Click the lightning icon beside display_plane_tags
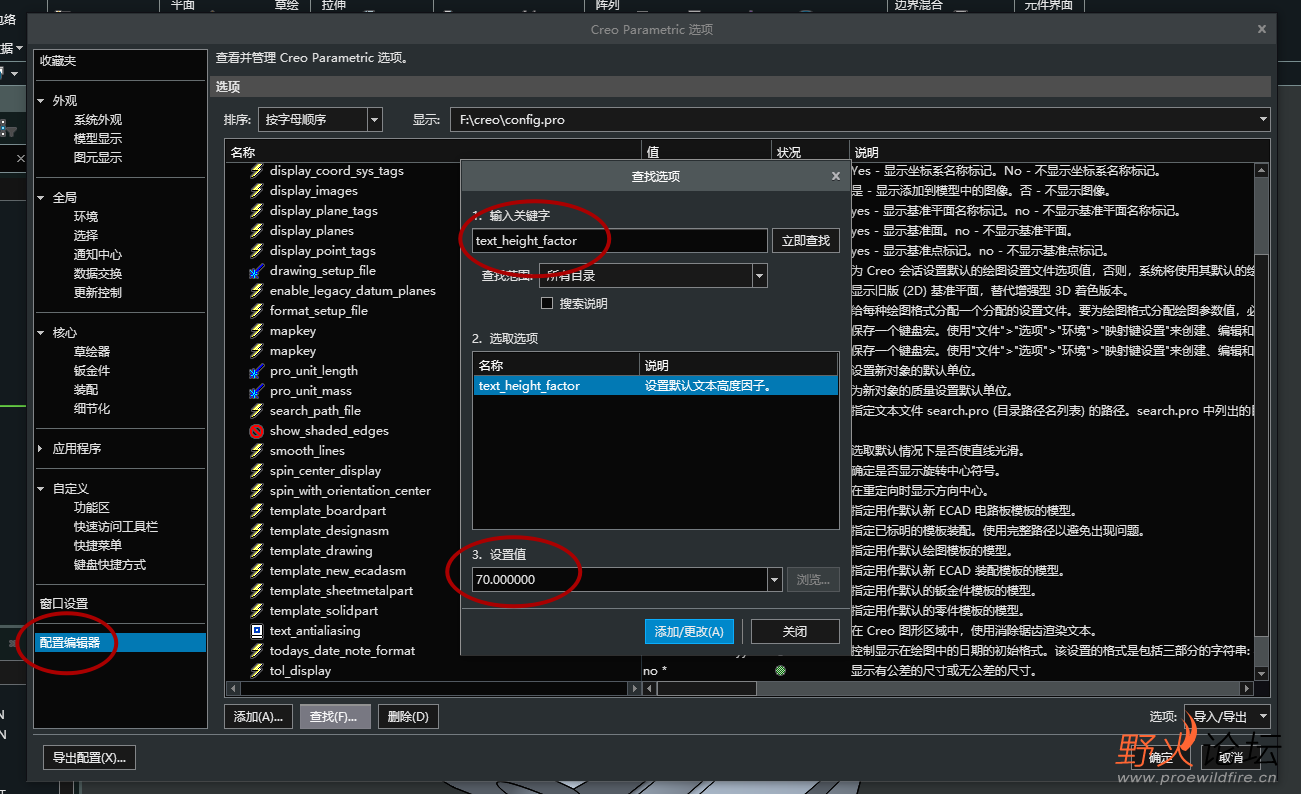 pos(257,211)
